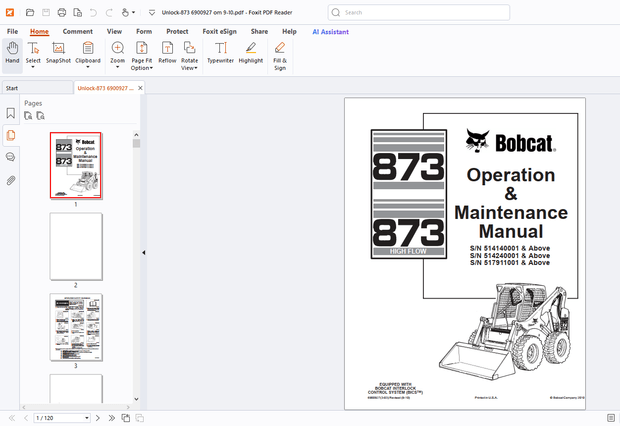620x426 pixels.
Task: Open page number 1 / 120 dropdown
Action: pyautogui.click(x=62, y=418)
